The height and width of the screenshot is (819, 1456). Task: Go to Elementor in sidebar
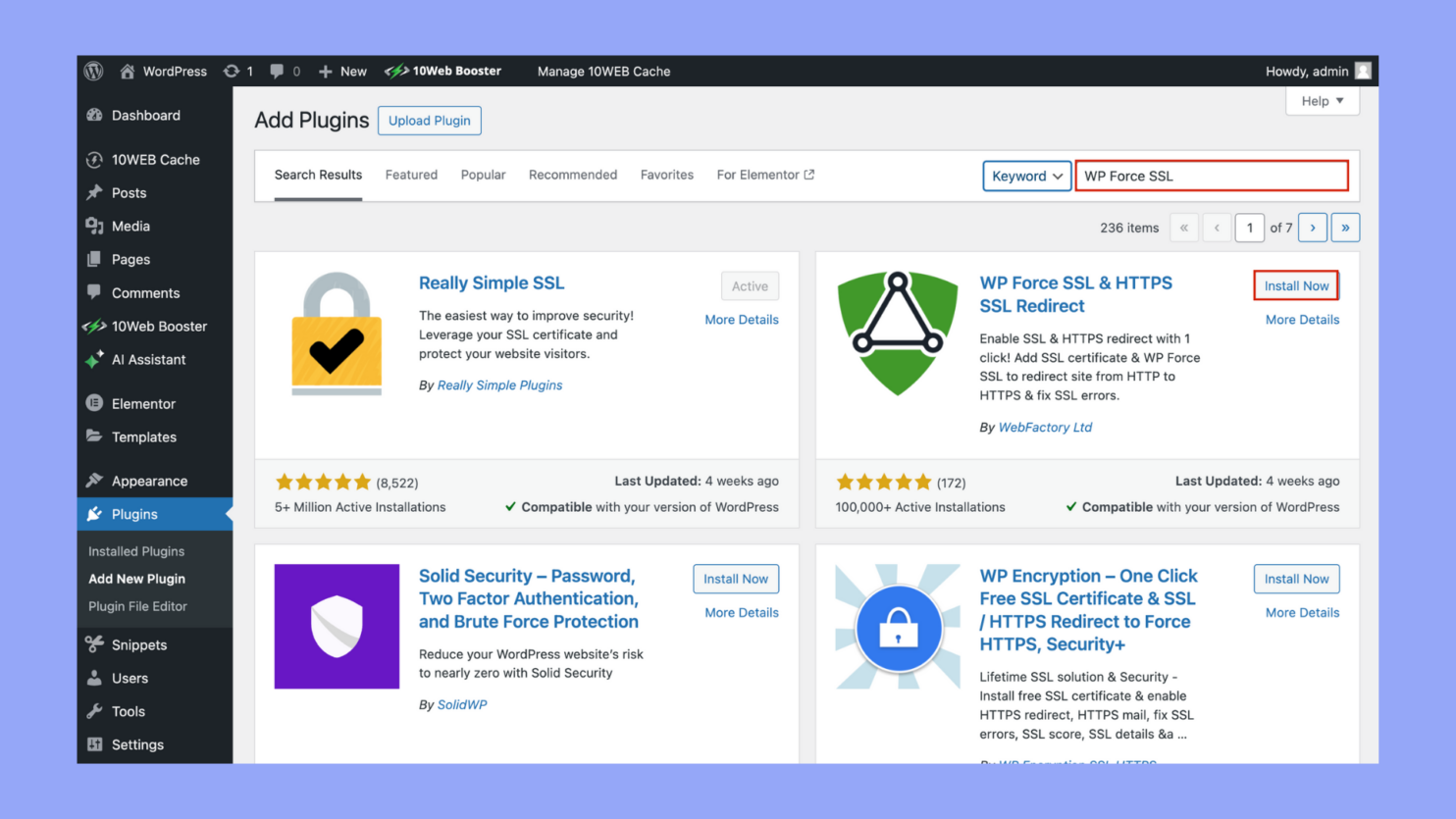pos(143,404)
